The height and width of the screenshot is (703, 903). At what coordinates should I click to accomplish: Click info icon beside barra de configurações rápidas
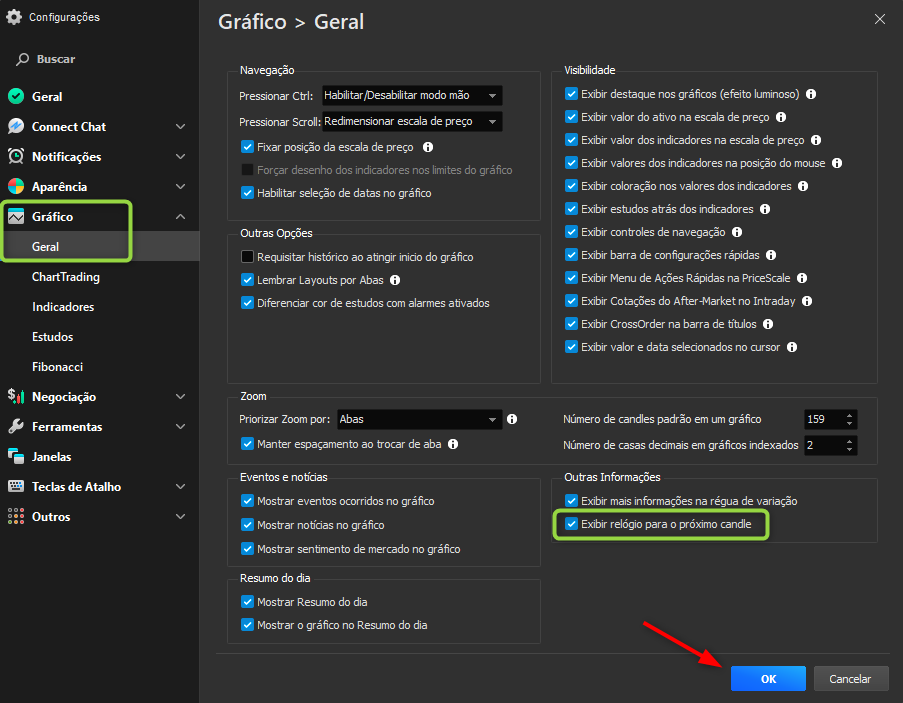pyautogui.click(x=771, y=255)
